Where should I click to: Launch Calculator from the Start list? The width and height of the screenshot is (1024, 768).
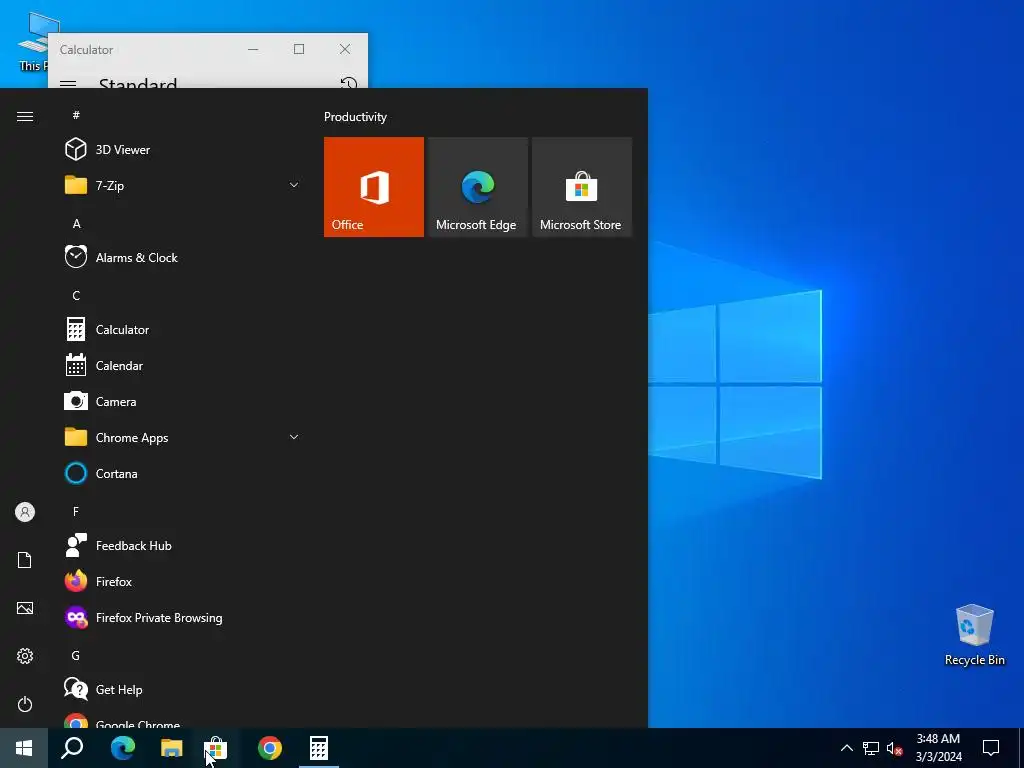[x=183, y=329]
